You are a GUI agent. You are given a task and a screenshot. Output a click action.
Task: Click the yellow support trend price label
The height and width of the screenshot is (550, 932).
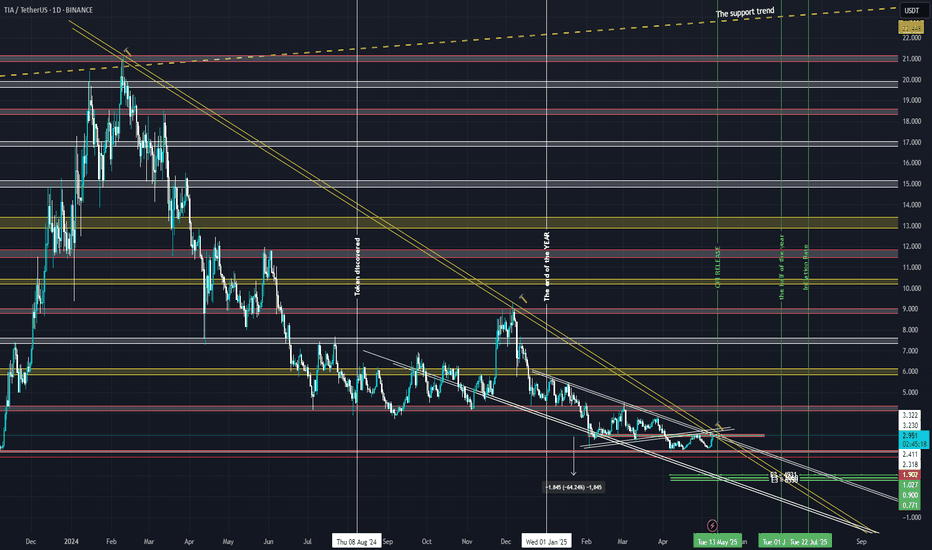911,28
